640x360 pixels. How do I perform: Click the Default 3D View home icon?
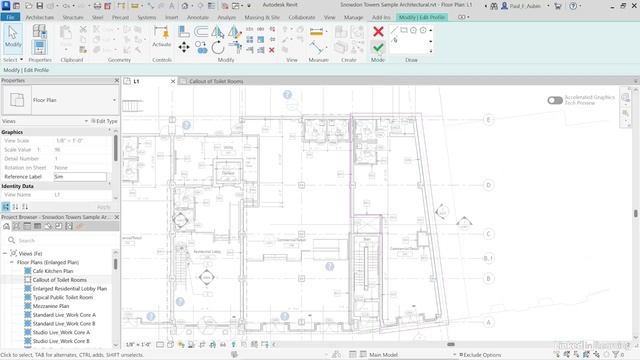click(185, 6)
